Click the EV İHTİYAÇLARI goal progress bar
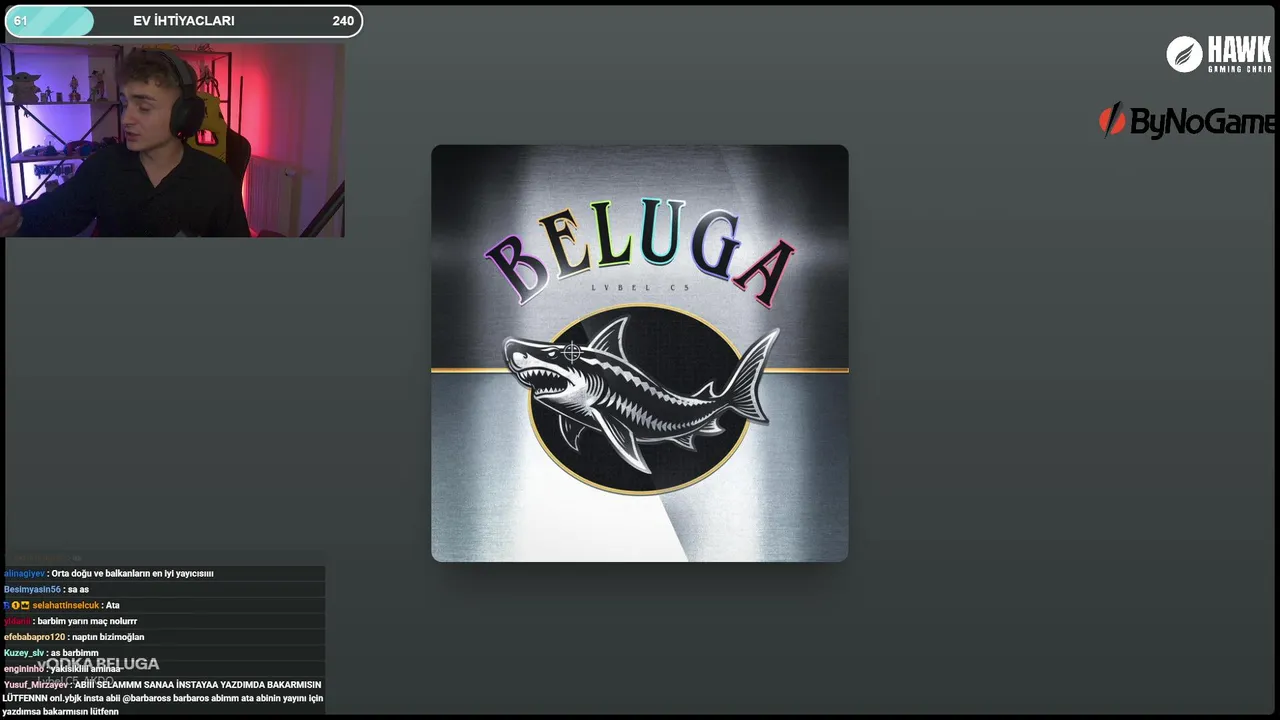Screen dimensions: 1280x720 [184, 21]
